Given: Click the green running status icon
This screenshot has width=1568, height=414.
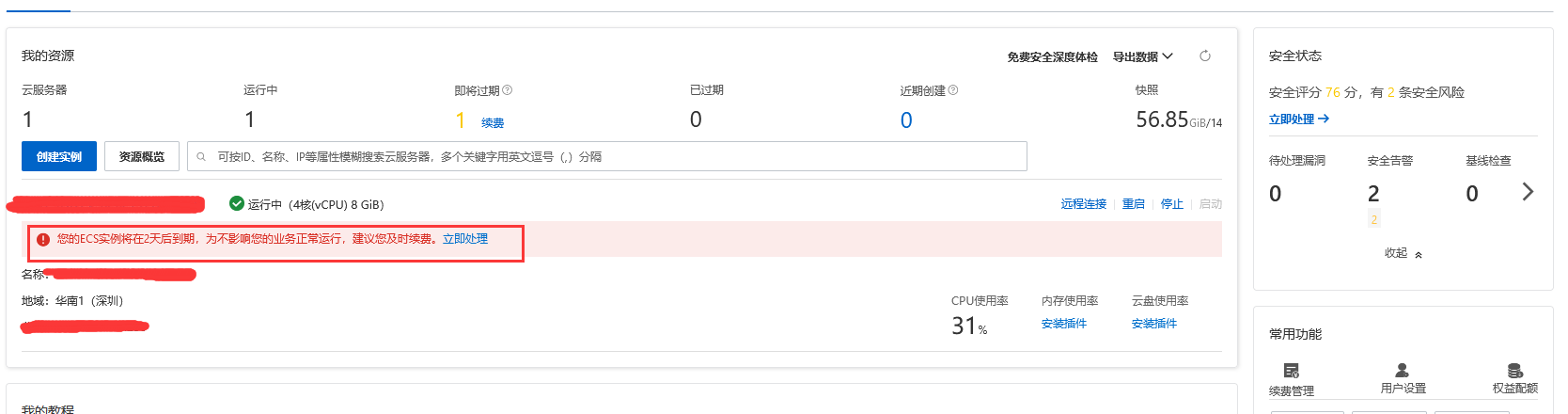Looking at the screenshot, I should coord(237,203).
